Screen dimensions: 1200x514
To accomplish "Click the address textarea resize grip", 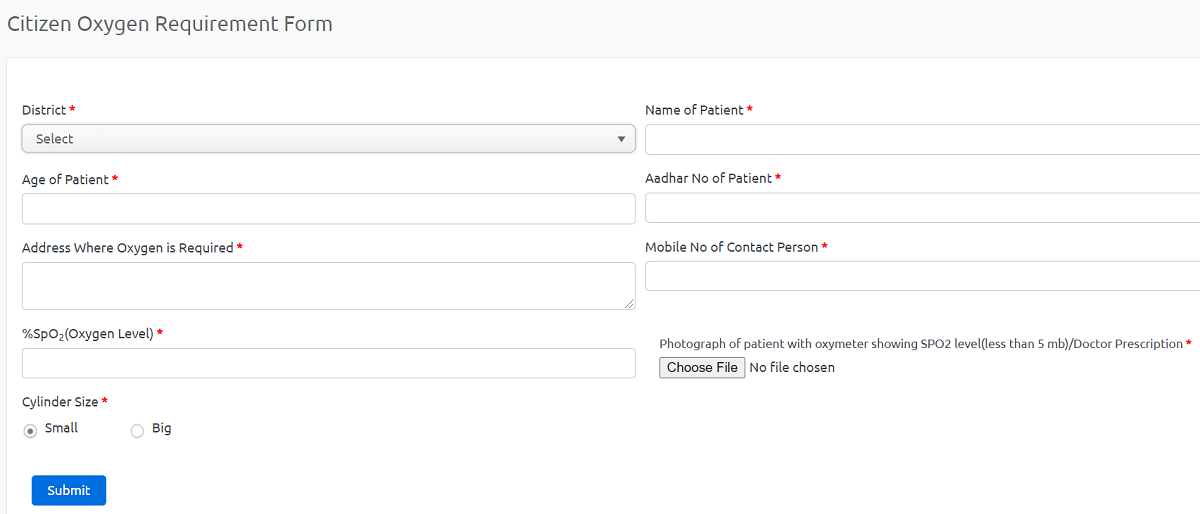I will 629,304.
